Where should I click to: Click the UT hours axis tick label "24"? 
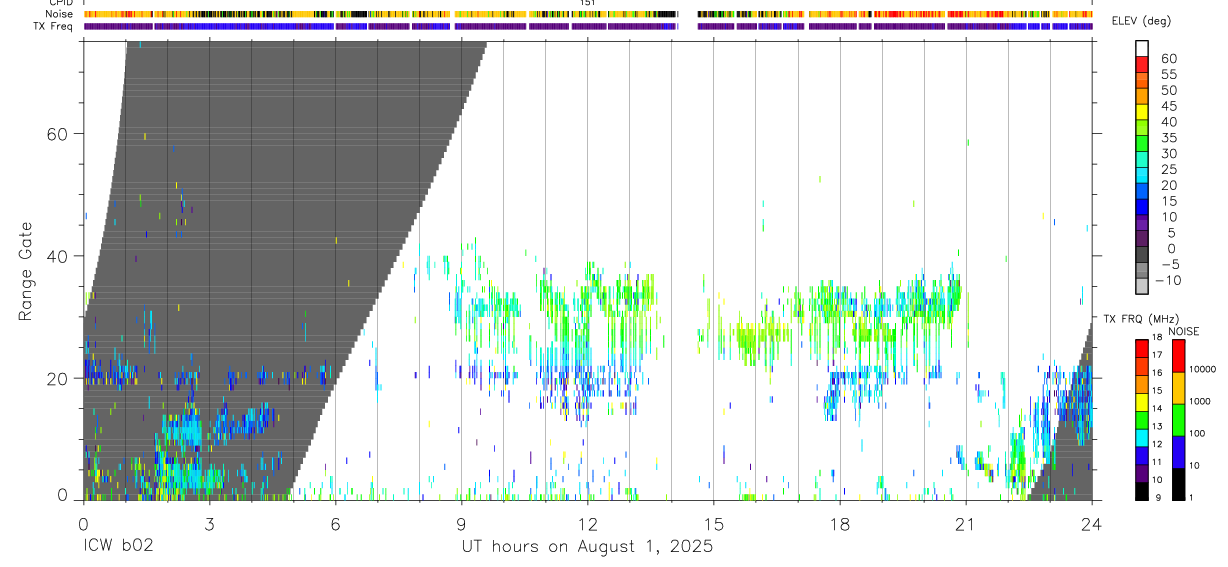pyautogui.click(x=1091, y=523)
